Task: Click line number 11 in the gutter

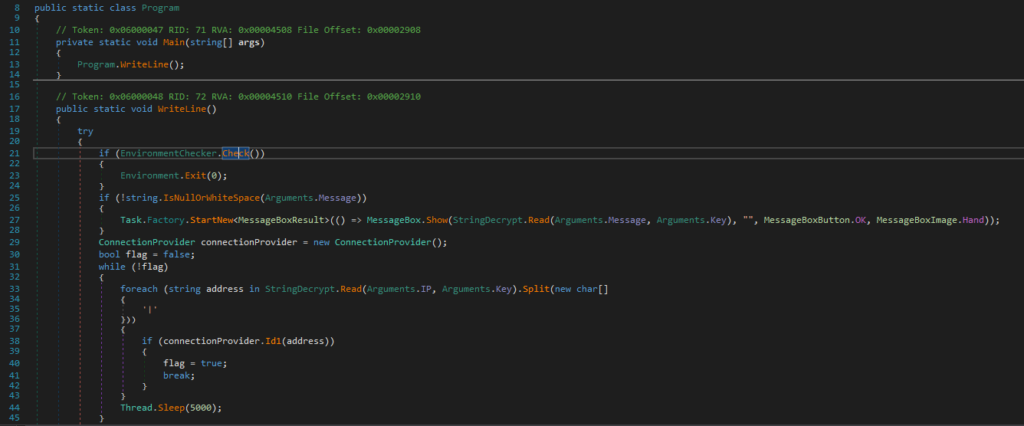Action: click(14, 42)
